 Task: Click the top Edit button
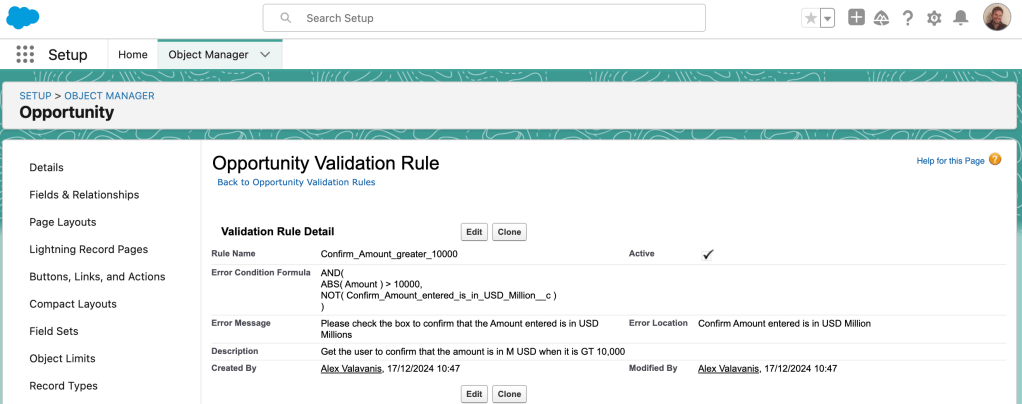474,232
